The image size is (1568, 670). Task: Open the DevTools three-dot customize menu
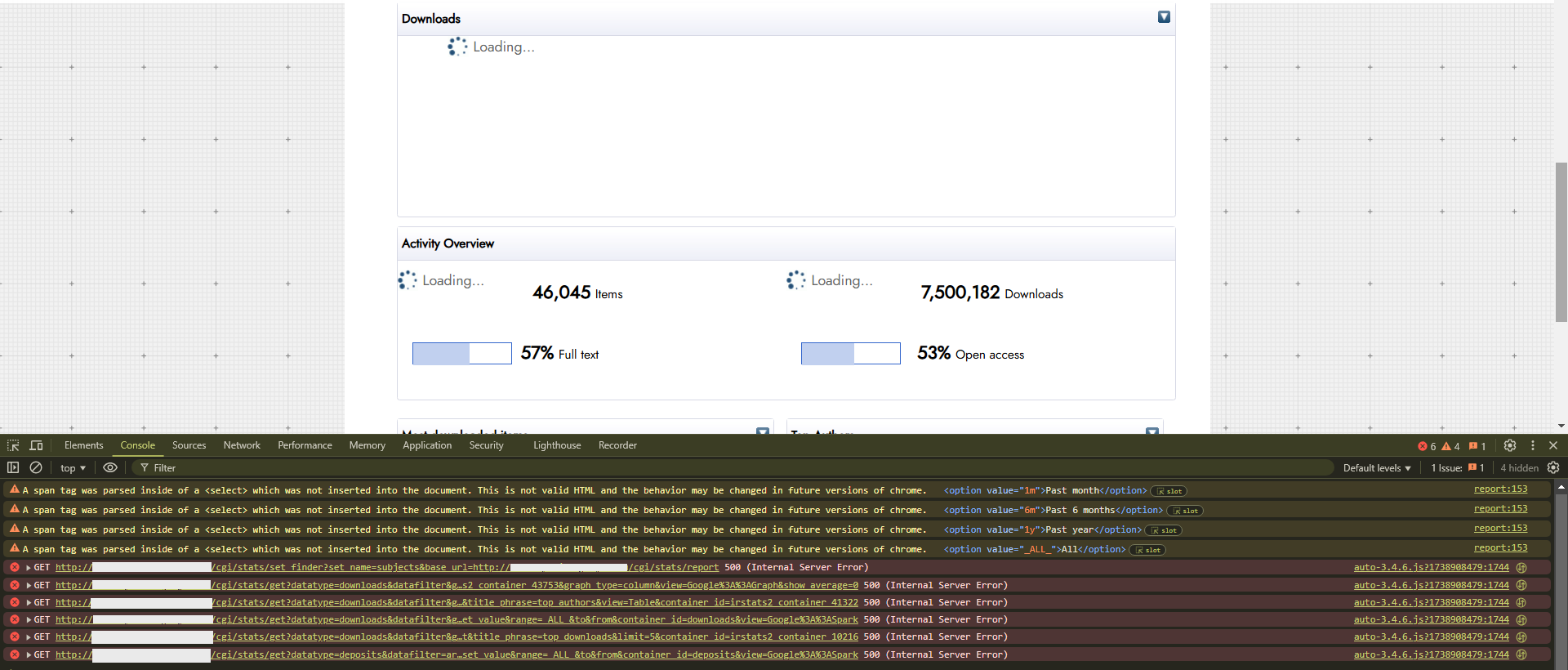[1532, 445]
